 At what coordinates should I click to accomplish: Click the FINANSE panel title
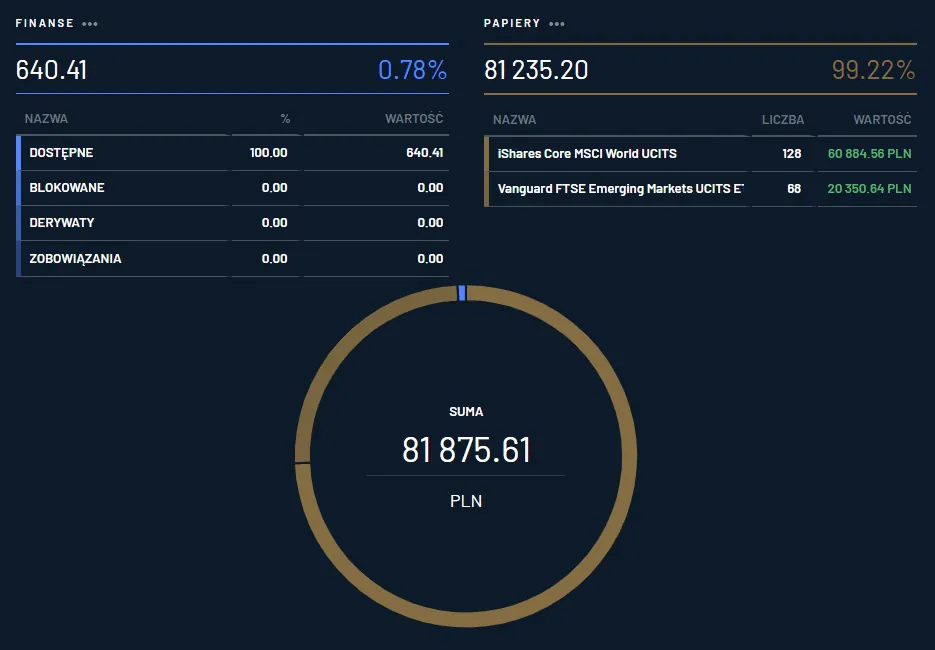(x=44, y=24)
